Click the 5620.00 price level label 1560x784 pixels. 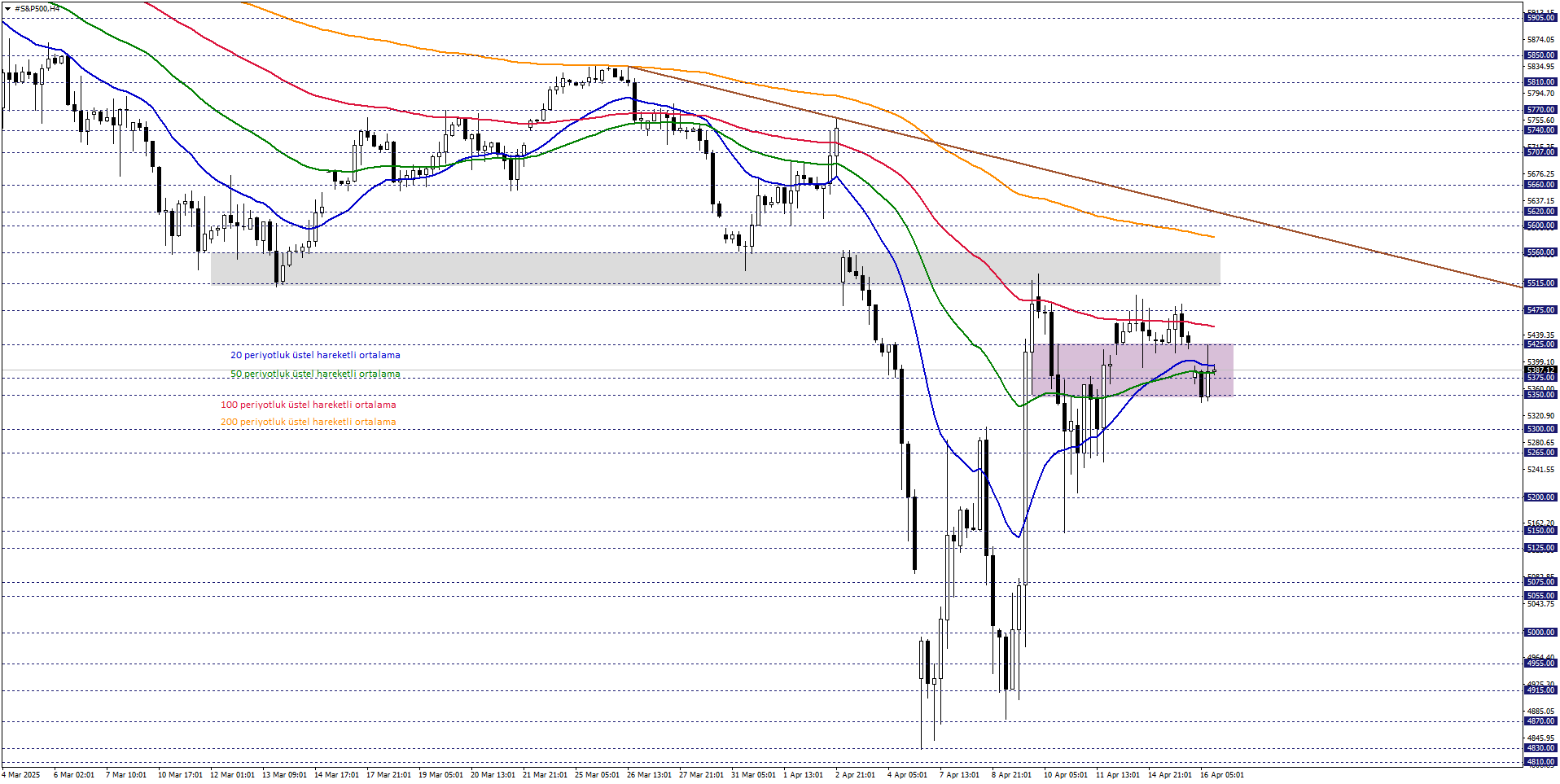1540,212
